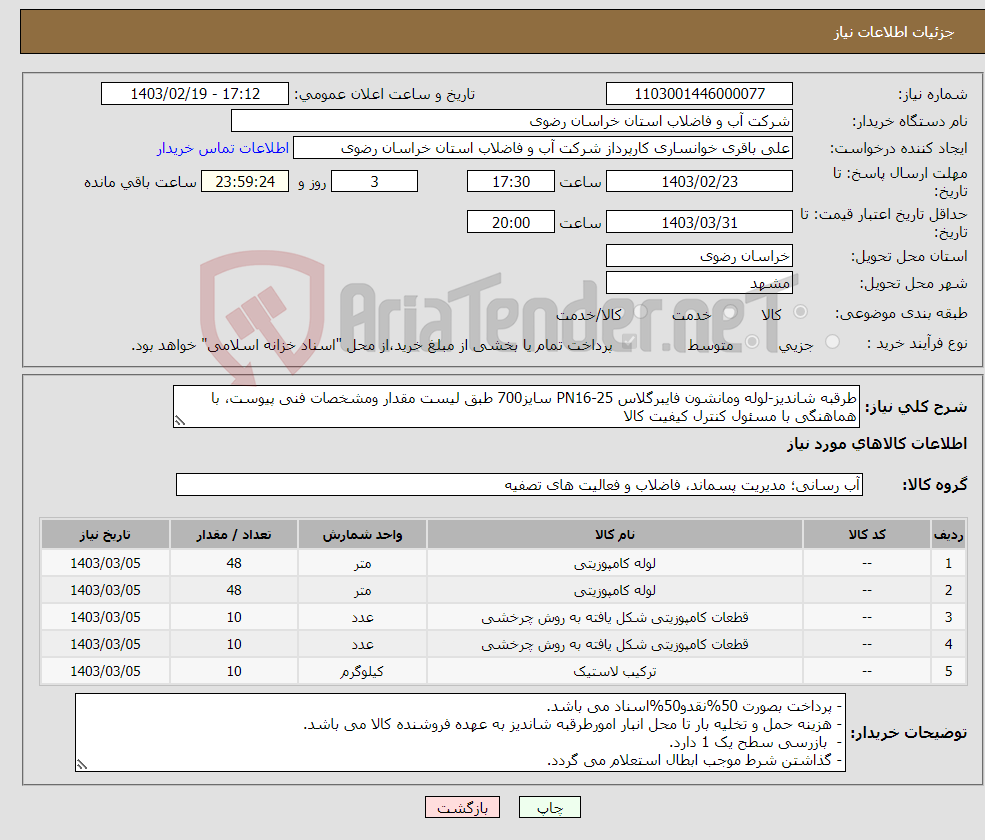Click the need date in row 5
The image size is (985, 840).
(x=106, y=672)
